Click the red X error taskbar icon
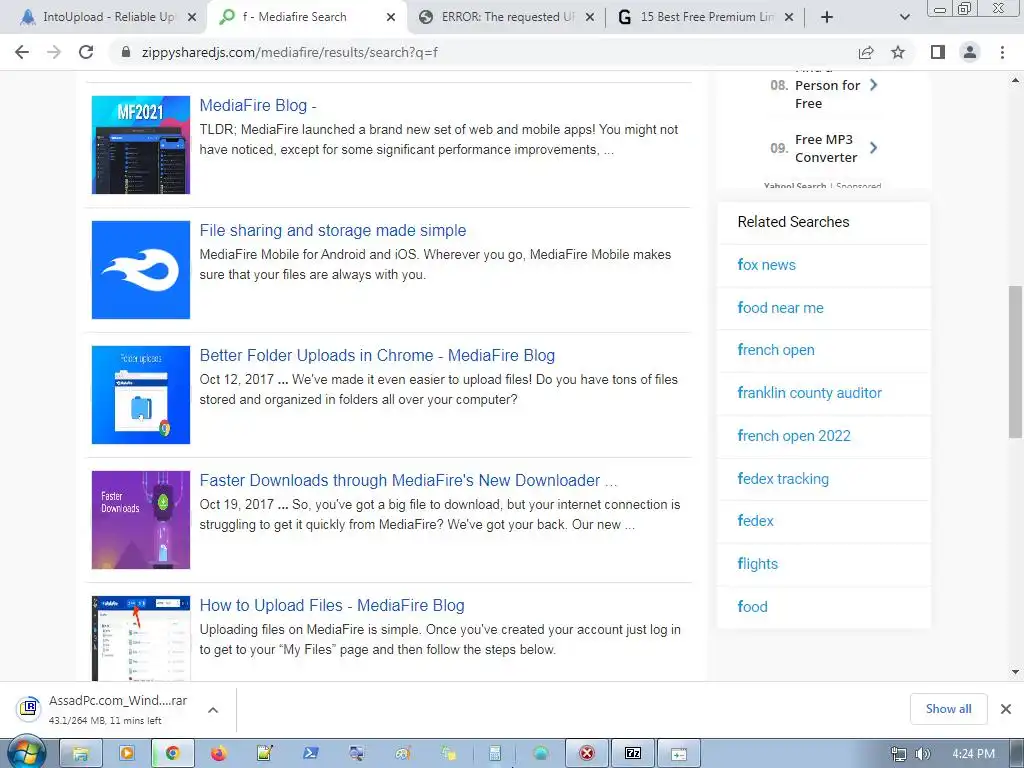The height and width of the screenshot is (768, 1024). pyautogui.click(x=586, y=754)
